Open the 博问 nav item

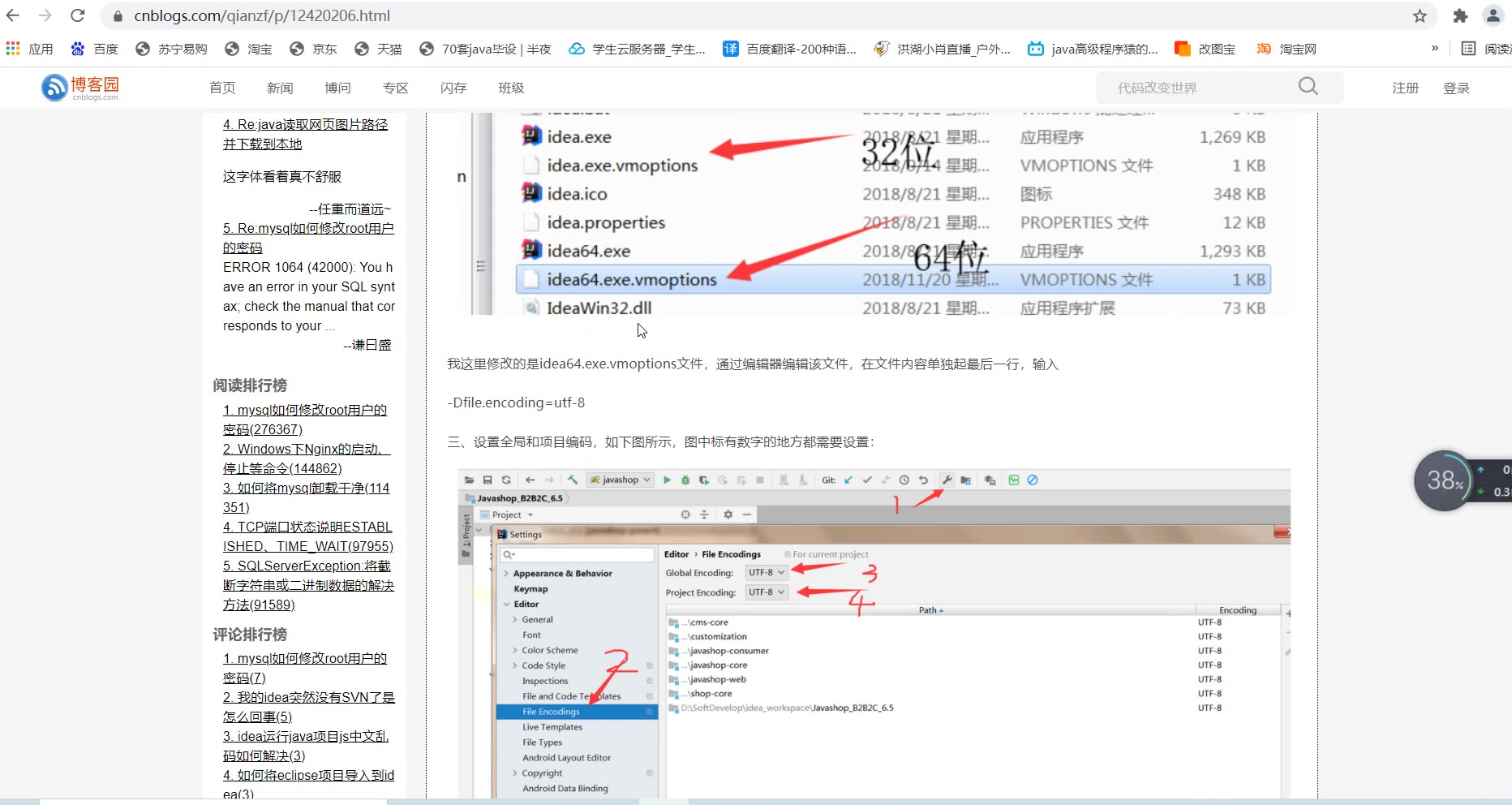point(337,88)
